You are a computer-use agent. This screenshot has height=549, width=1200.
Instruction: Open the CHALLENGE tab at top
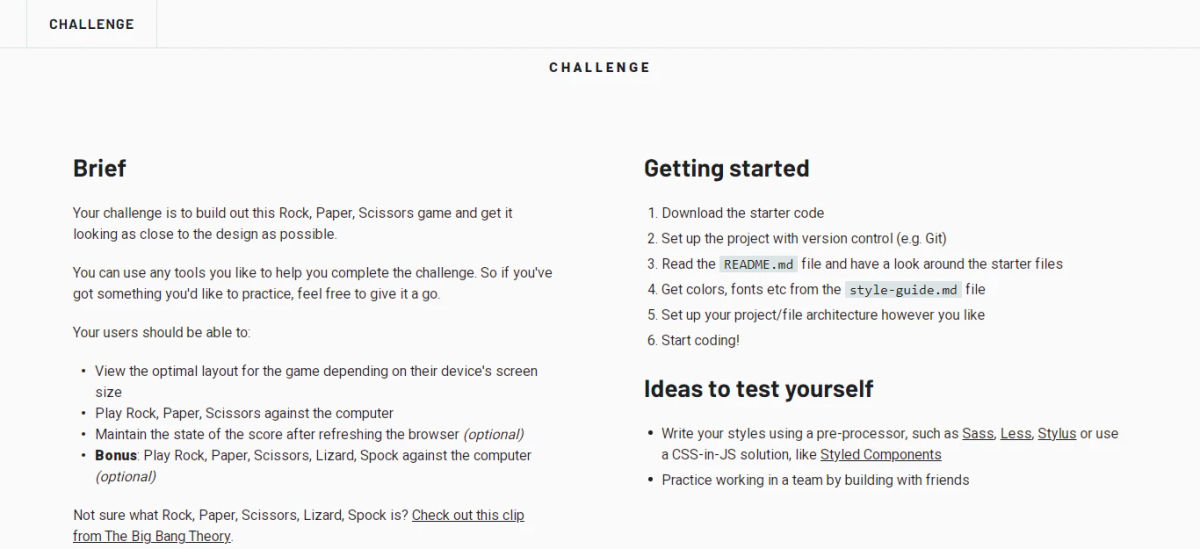(x=91, y=24)
